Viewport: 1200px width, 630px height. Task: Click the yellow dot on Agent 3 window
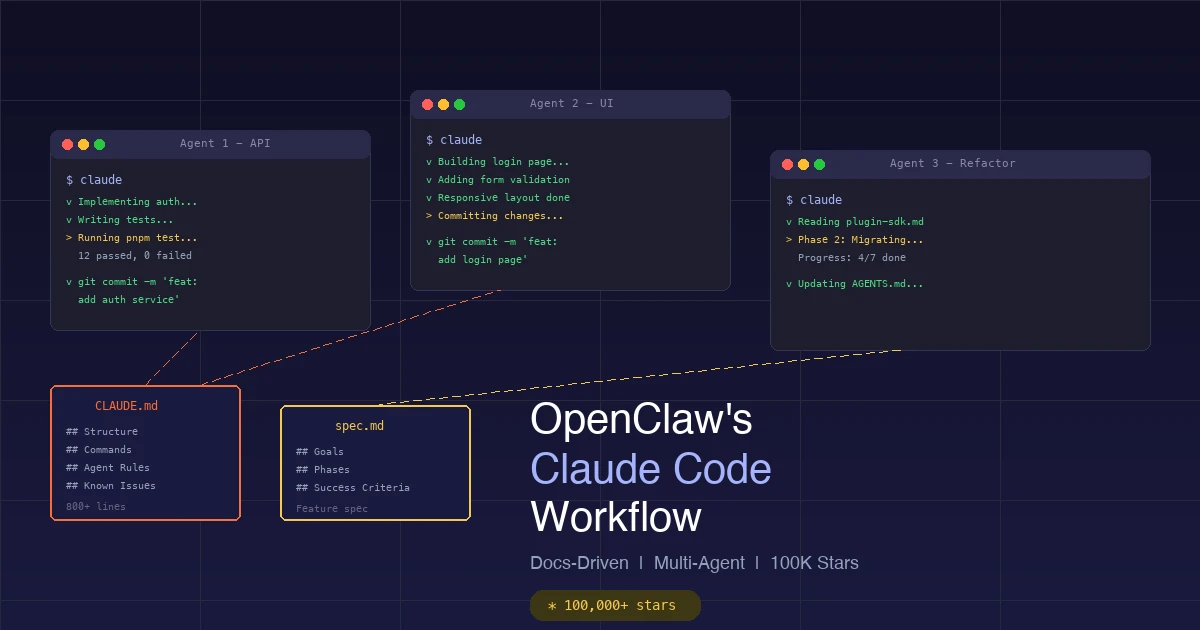804,164
